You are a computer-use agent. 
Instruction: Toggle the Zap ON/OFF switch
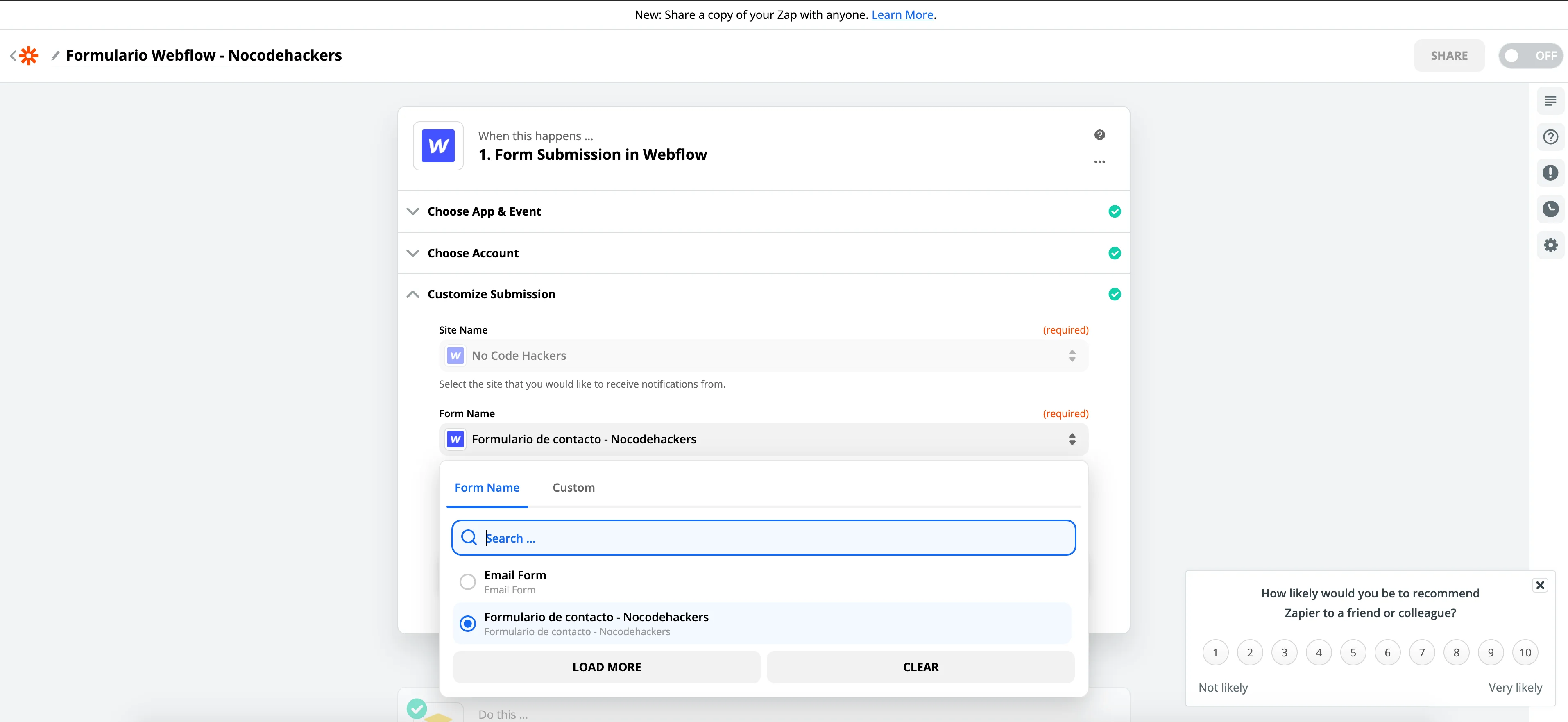coord(1529,56)
